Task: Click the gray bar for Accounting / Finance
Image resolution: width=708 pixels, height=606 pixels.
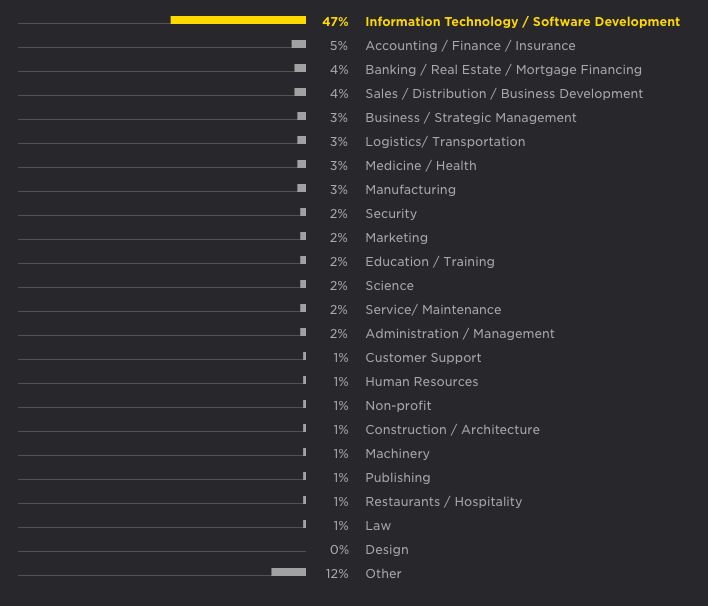Action: click(298, 44)
